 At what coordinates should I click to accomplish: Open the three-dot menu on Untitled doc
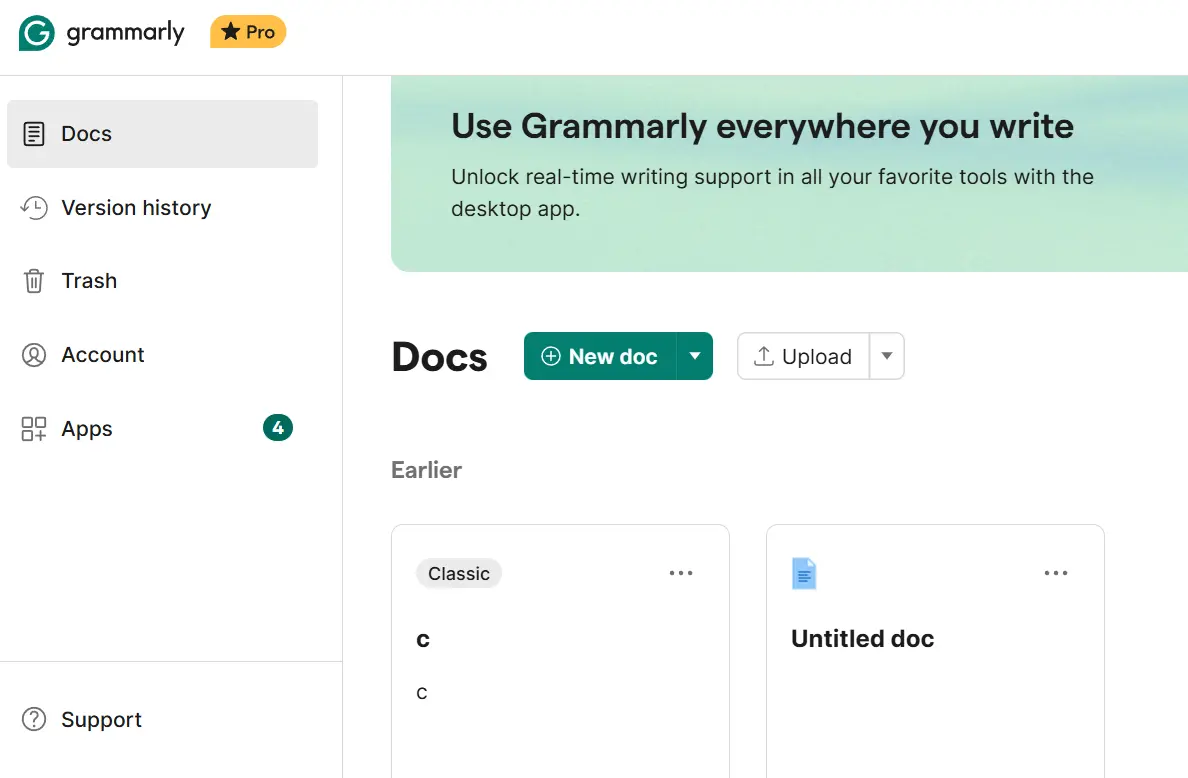[1056, 573]
